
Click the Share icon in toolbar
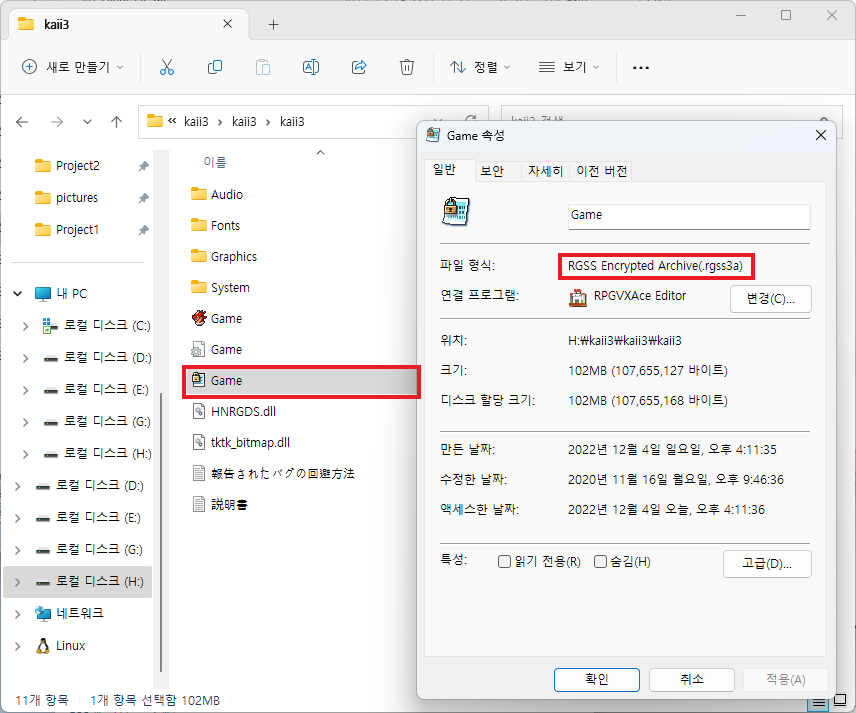tap(359, 67)
